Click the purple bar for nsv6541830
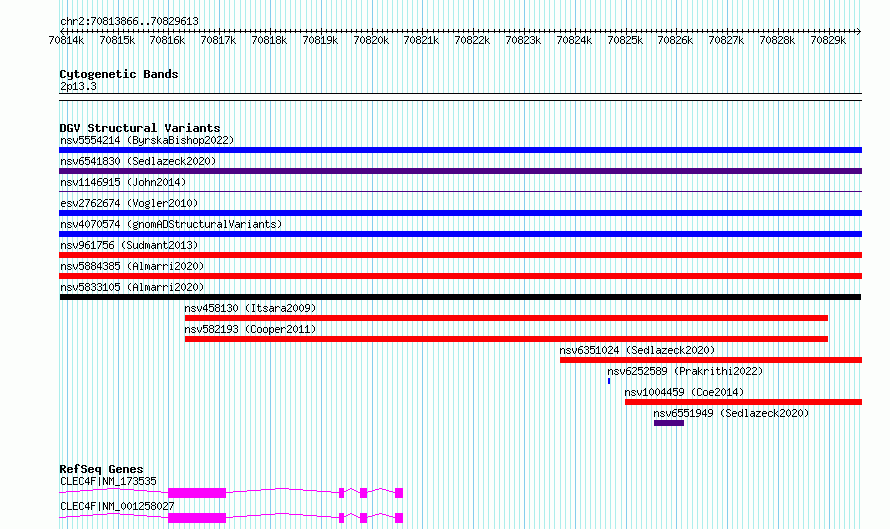 pyautogui.click(x=460, y=171)
